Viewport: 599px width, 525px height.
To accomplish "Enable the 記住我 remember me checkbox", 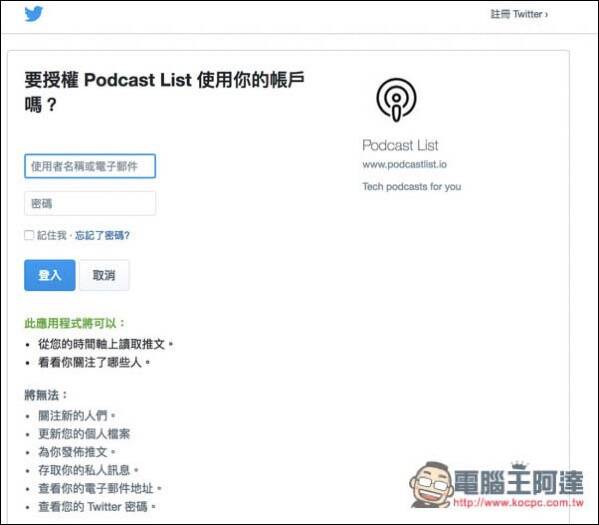I will point(29,235).
